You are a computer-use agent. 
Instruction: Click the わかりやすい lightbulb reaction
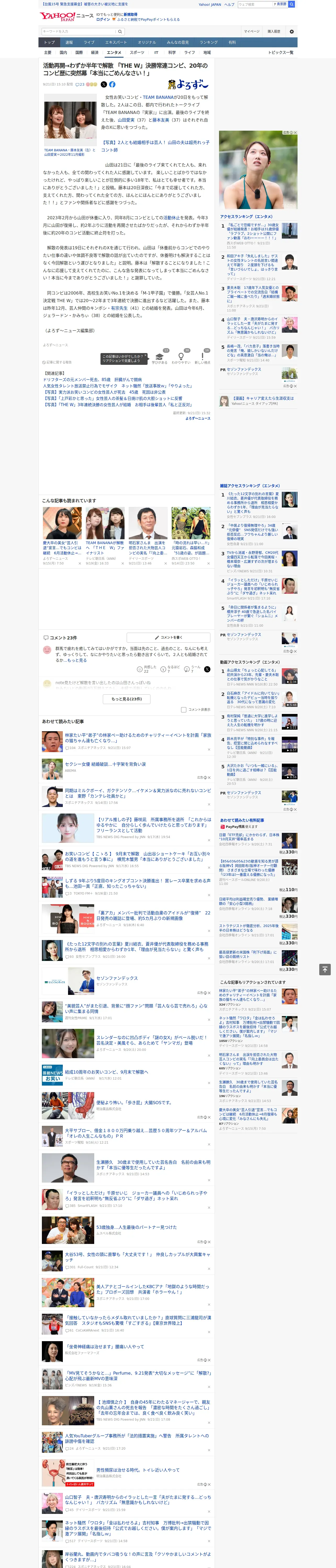pos(181,357)
